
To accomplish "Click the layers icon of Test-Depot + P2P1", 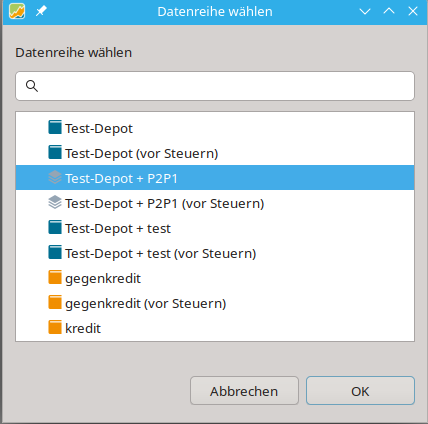I will [x=55, y=178].
